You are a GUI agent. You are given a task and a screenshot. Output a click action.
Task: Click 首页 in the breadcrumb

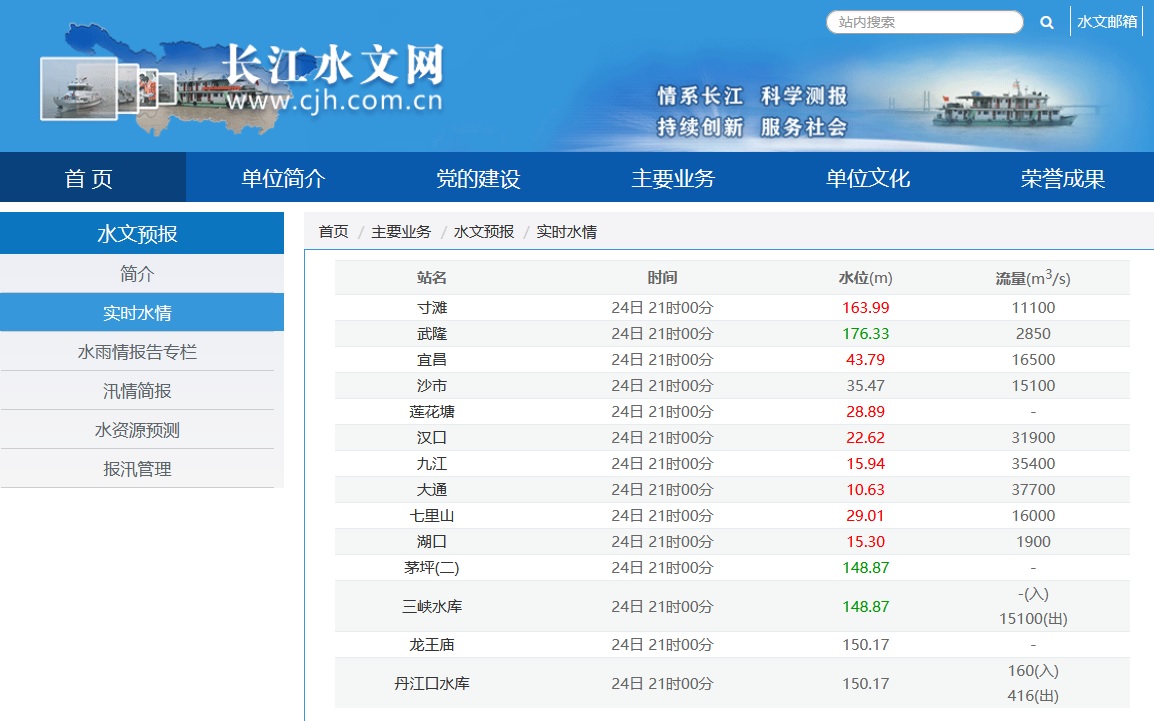(333, 232)
